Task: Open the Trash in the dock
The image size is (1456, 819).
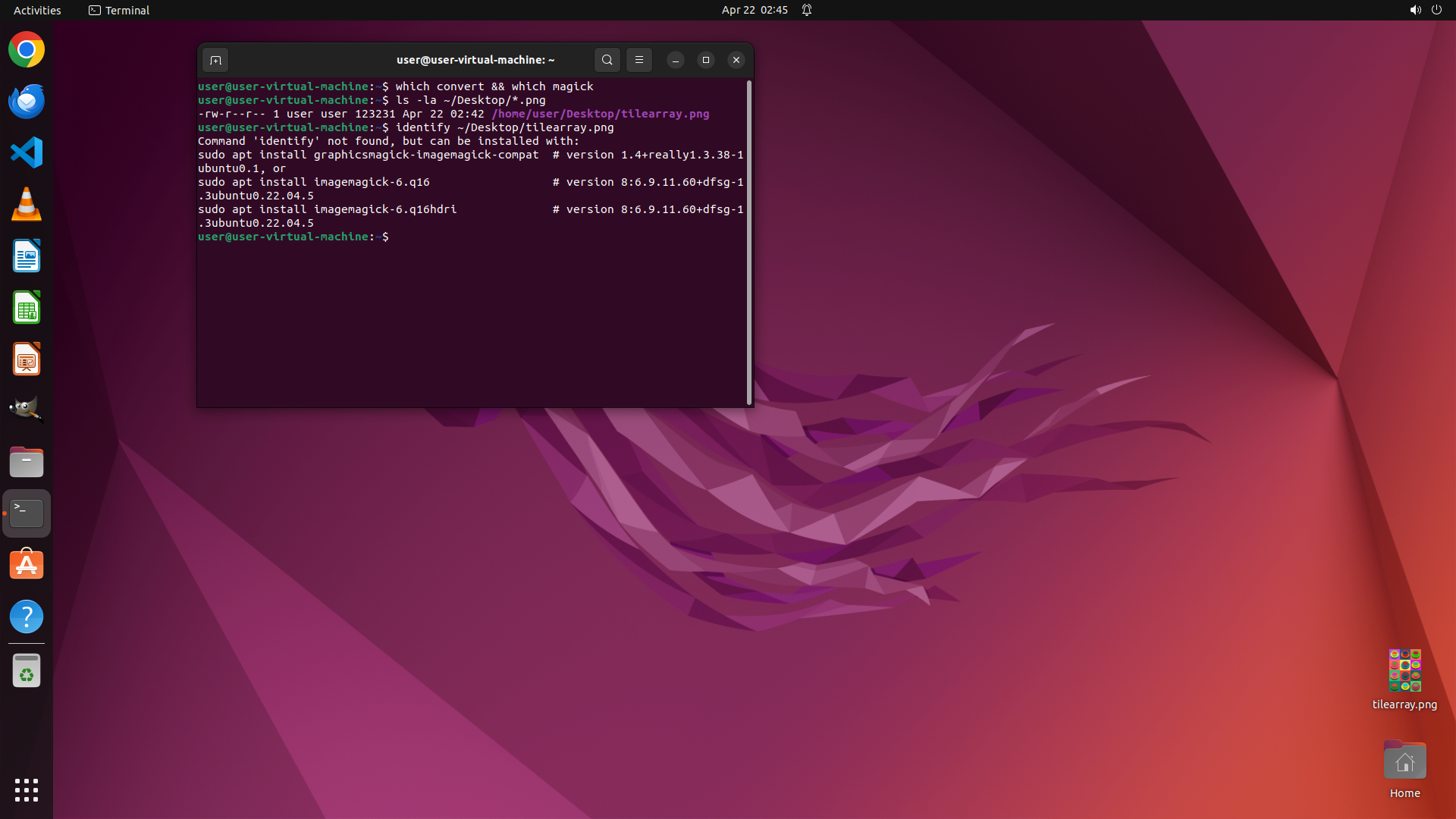Action: click(27, 671)
